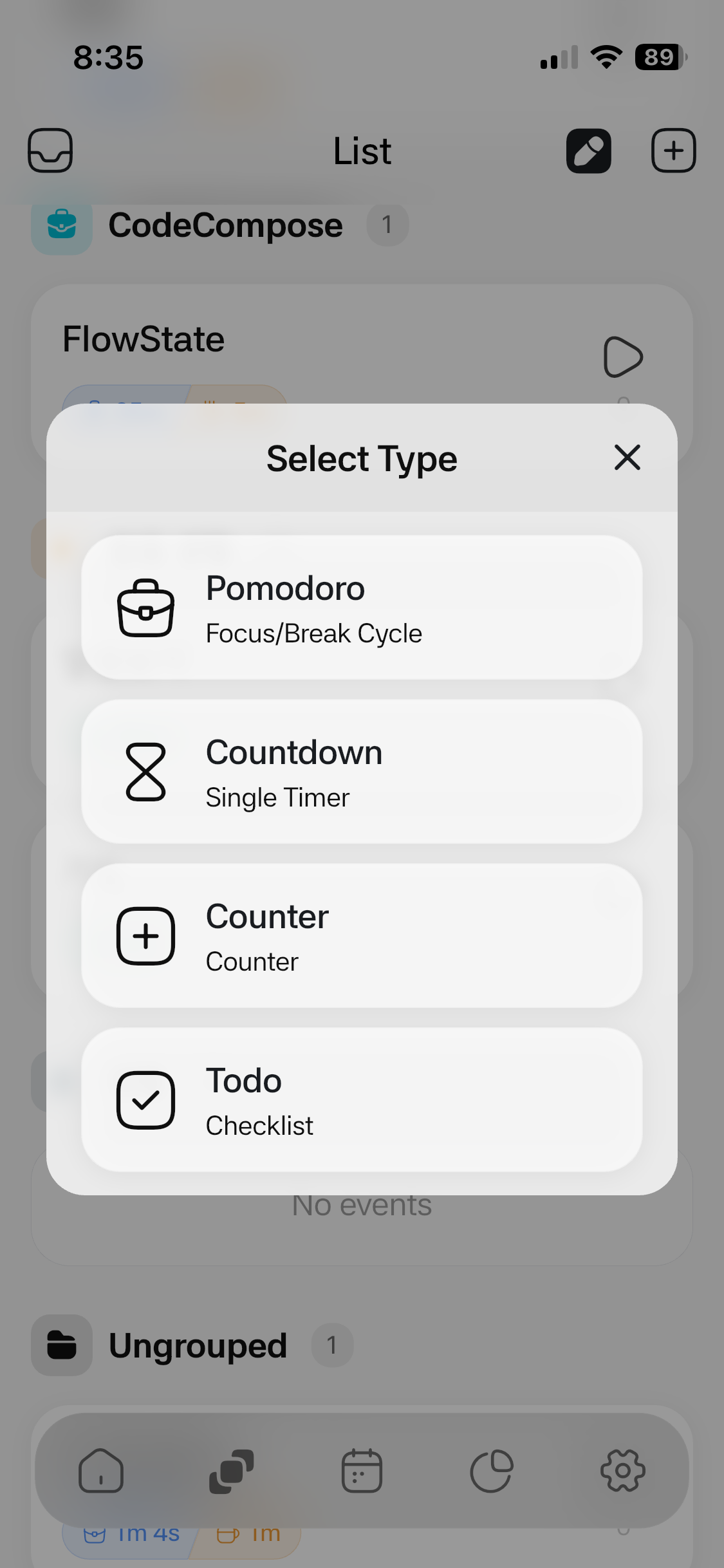Start the FlowState timer with the play icon
The height and width of the screenshot is (1568, 724).
[x=622, y=357]
